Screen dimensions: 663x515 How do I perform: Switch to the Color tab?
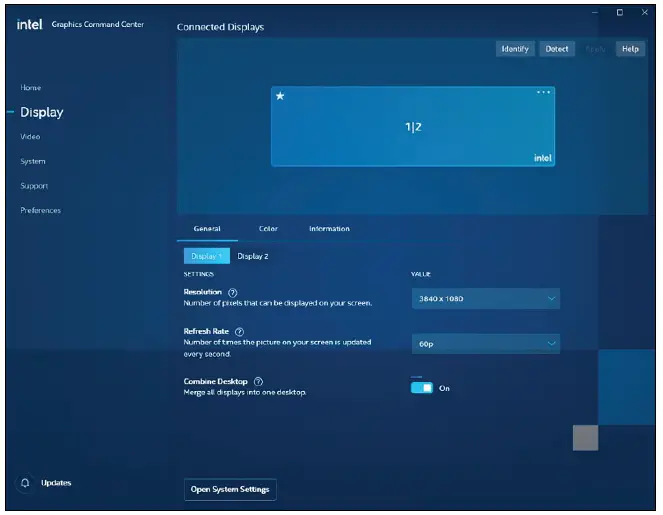coord(268,229)
